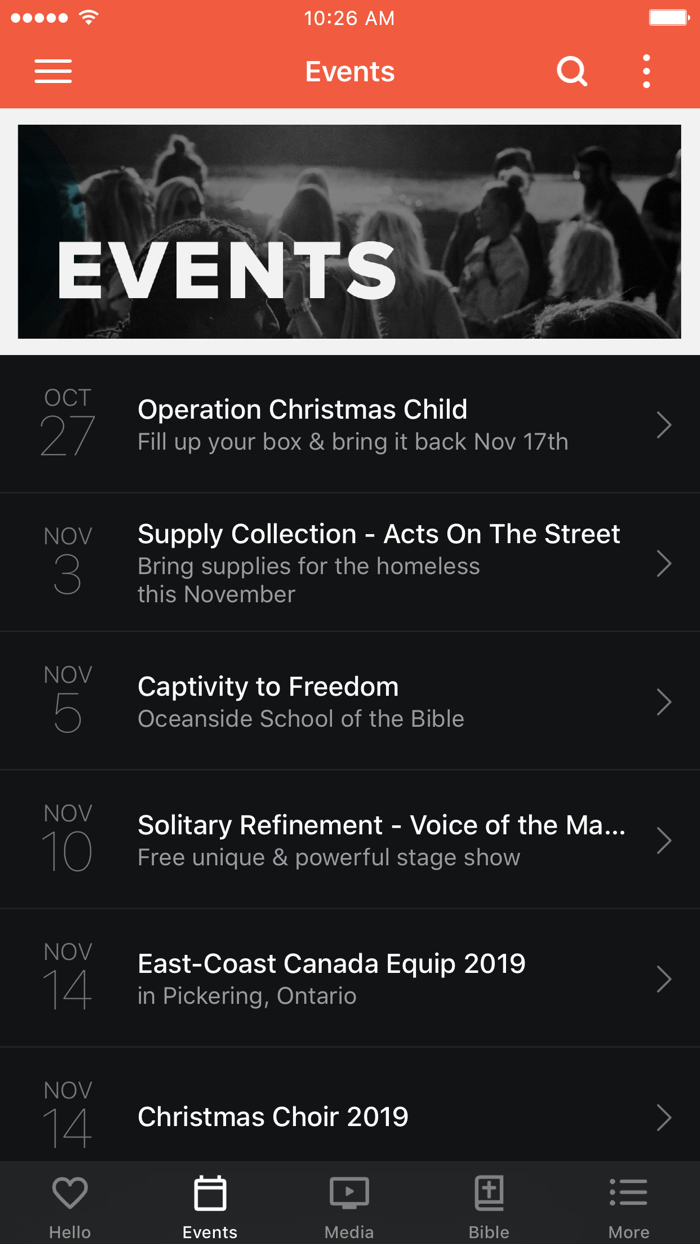Switch to the Bible tab

[x=489, y=1203]
